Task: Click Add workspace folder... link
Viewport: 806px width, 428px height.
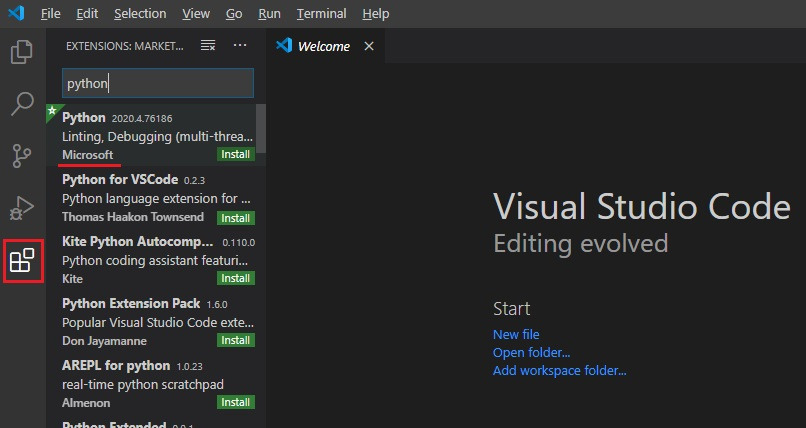Action: click(x=560, y=370)
